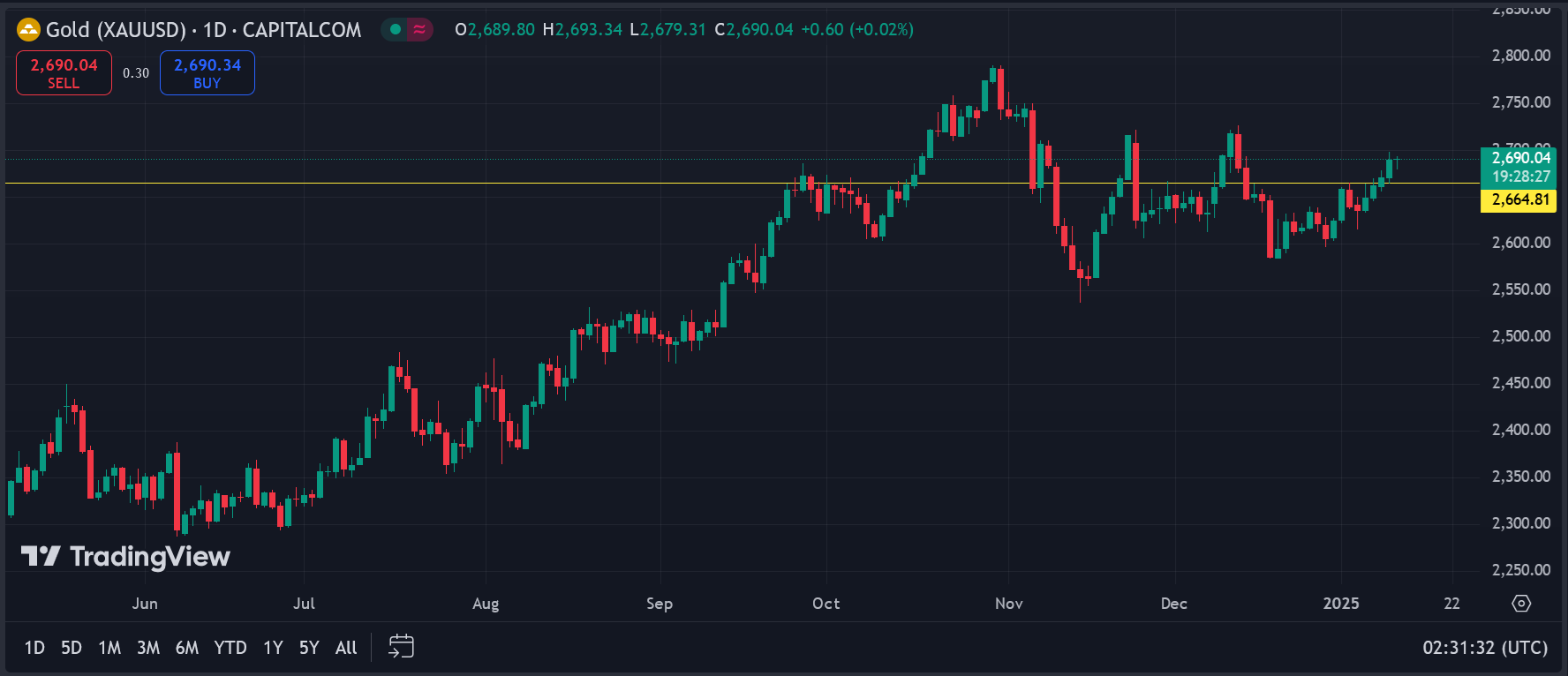Image resolution: width=1568 pixels, height=676 pixels.
Task: Click the pink approximate-data indicator icon
Action: click(419, 30)
